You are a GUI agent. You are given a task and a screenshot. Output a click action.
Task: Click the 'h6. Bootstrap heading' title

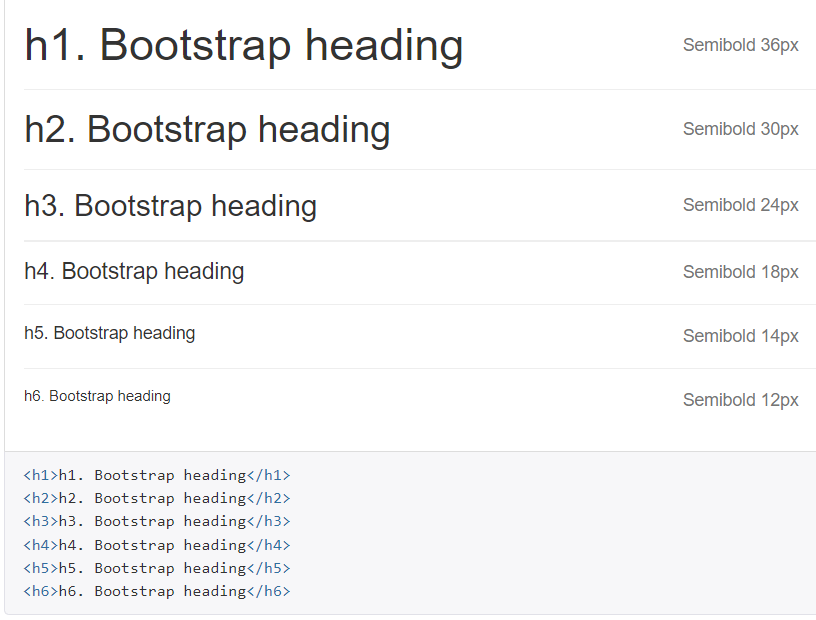click(x=97, y=396)
